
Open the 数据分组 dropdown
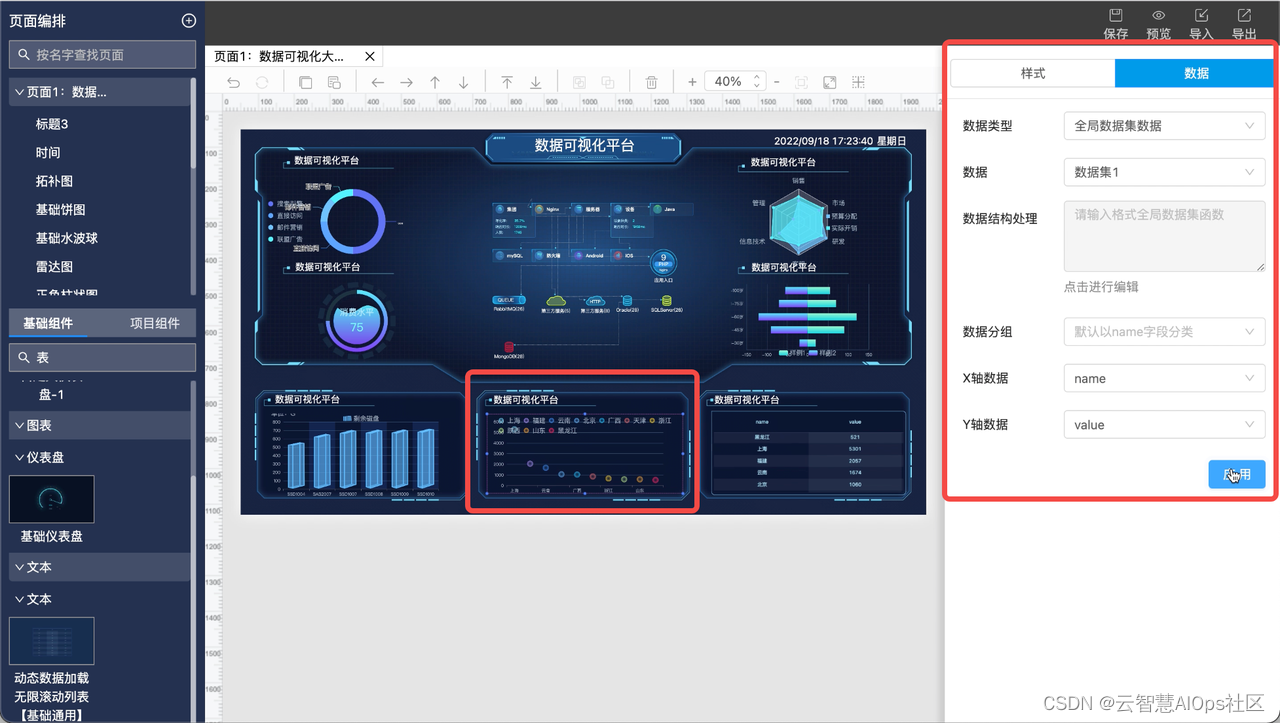tap(1165, 331)
